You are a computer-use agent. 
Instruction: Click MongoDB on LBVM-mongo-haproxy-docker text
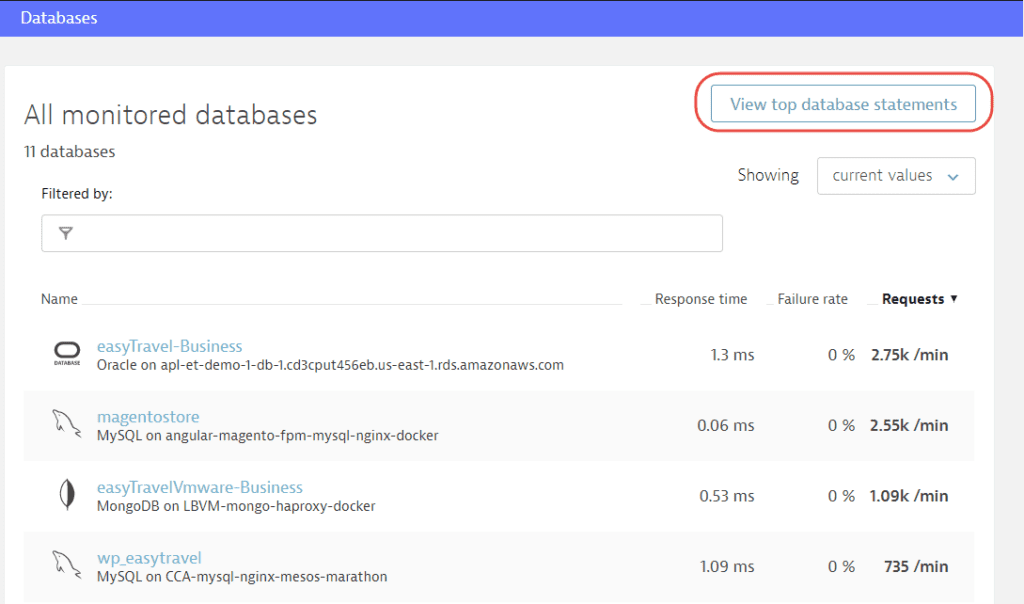(x=236, y=506)
